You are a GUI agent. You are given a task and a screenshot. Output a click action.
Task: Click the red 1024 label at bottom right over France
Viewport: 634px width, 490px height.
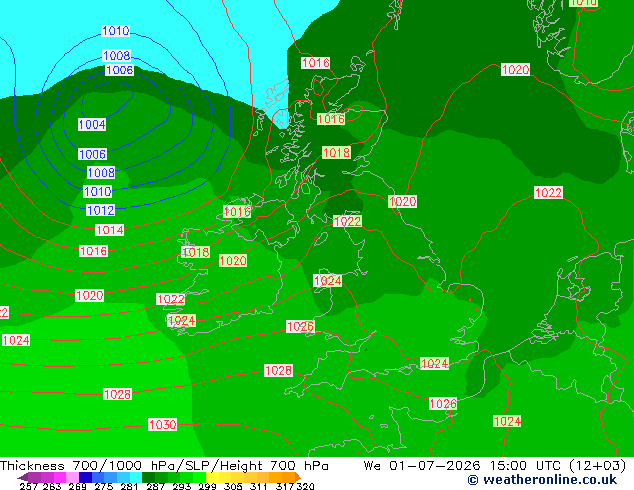[x=507, y=421]
